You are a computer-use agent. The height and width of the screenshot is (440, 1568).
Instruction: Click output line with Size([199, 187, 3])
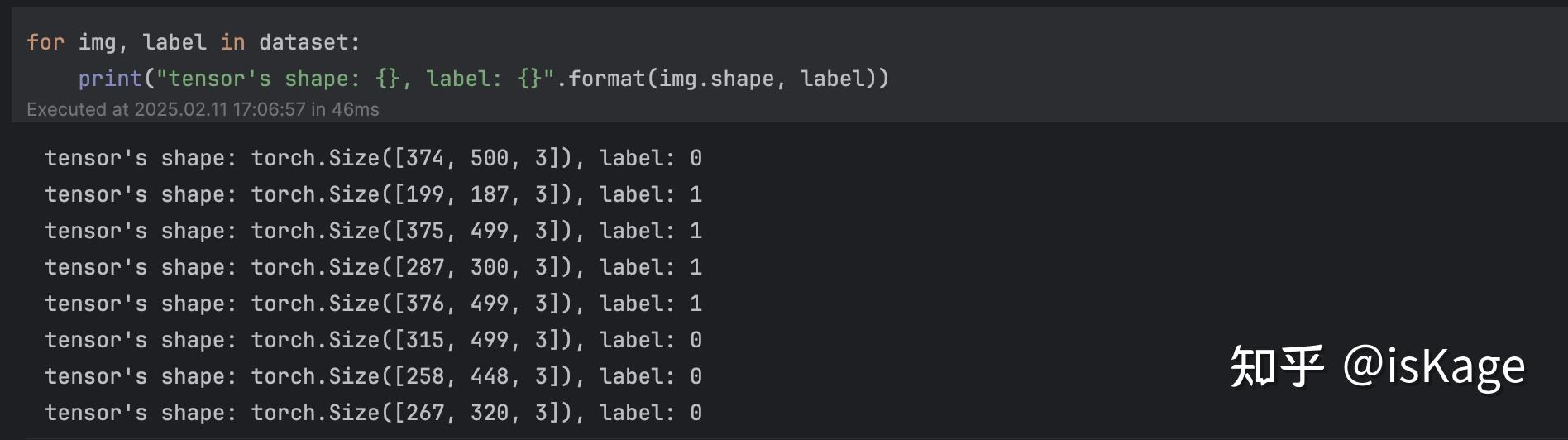coord(373,194)
